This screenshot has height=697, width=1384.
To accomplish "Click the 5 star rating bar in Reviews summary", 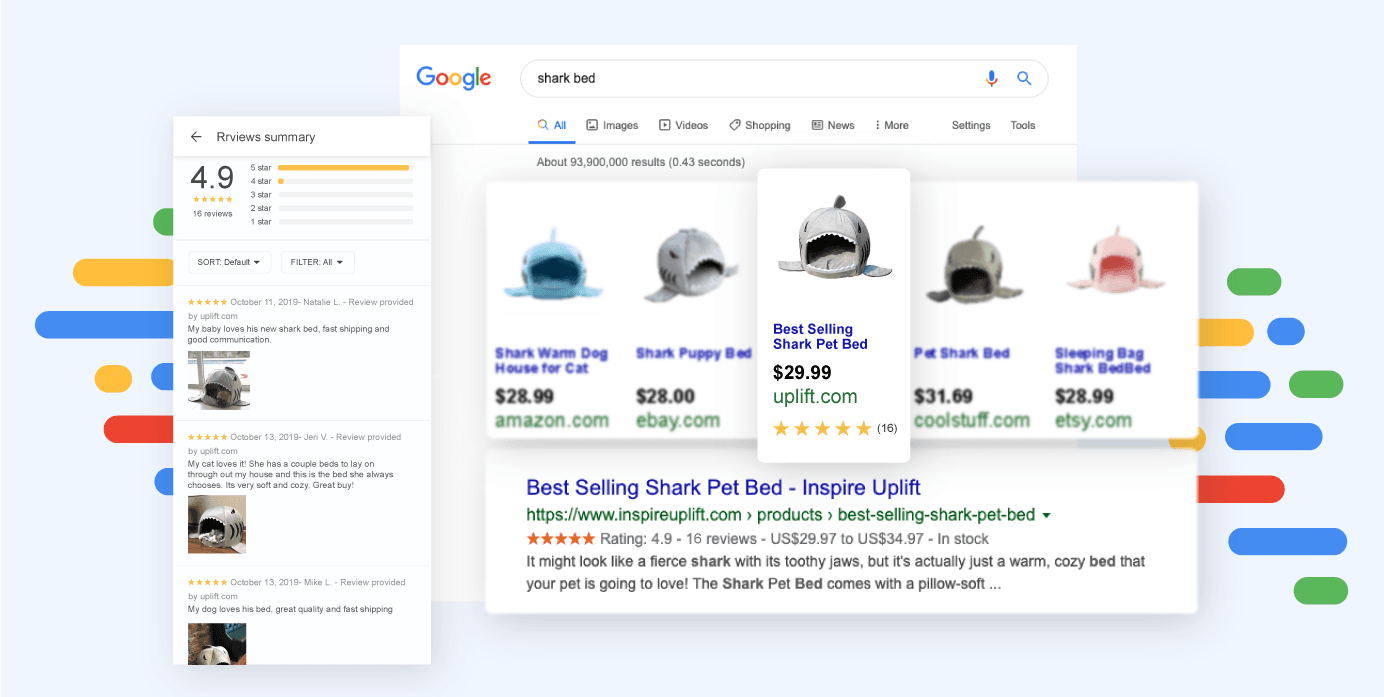I will [x=344, y=168].
